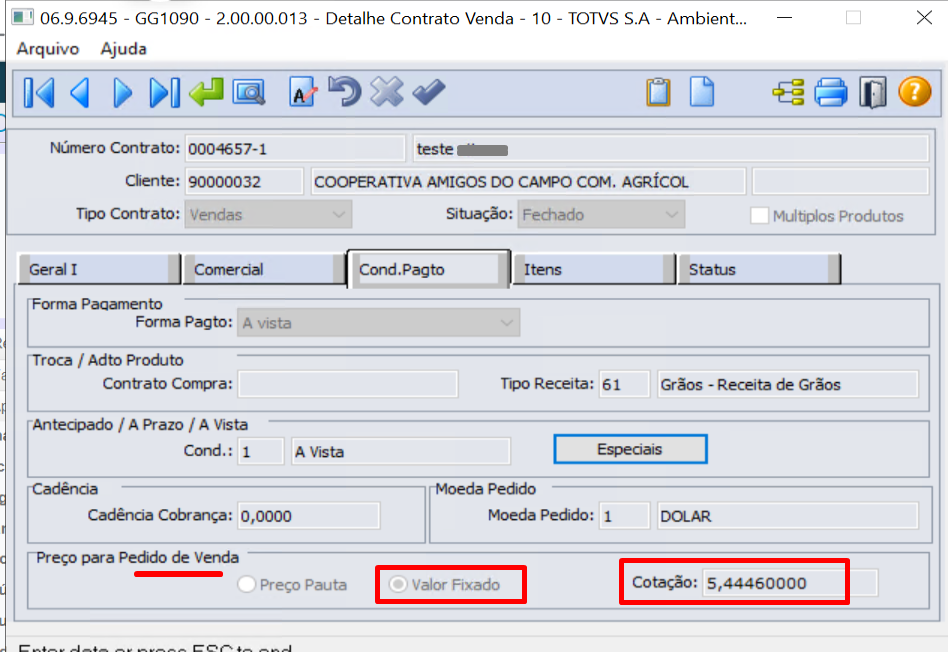The height and width of the screenshot is (652, 948).
Task: Click the Contrato Compra field
Action: 348,384
